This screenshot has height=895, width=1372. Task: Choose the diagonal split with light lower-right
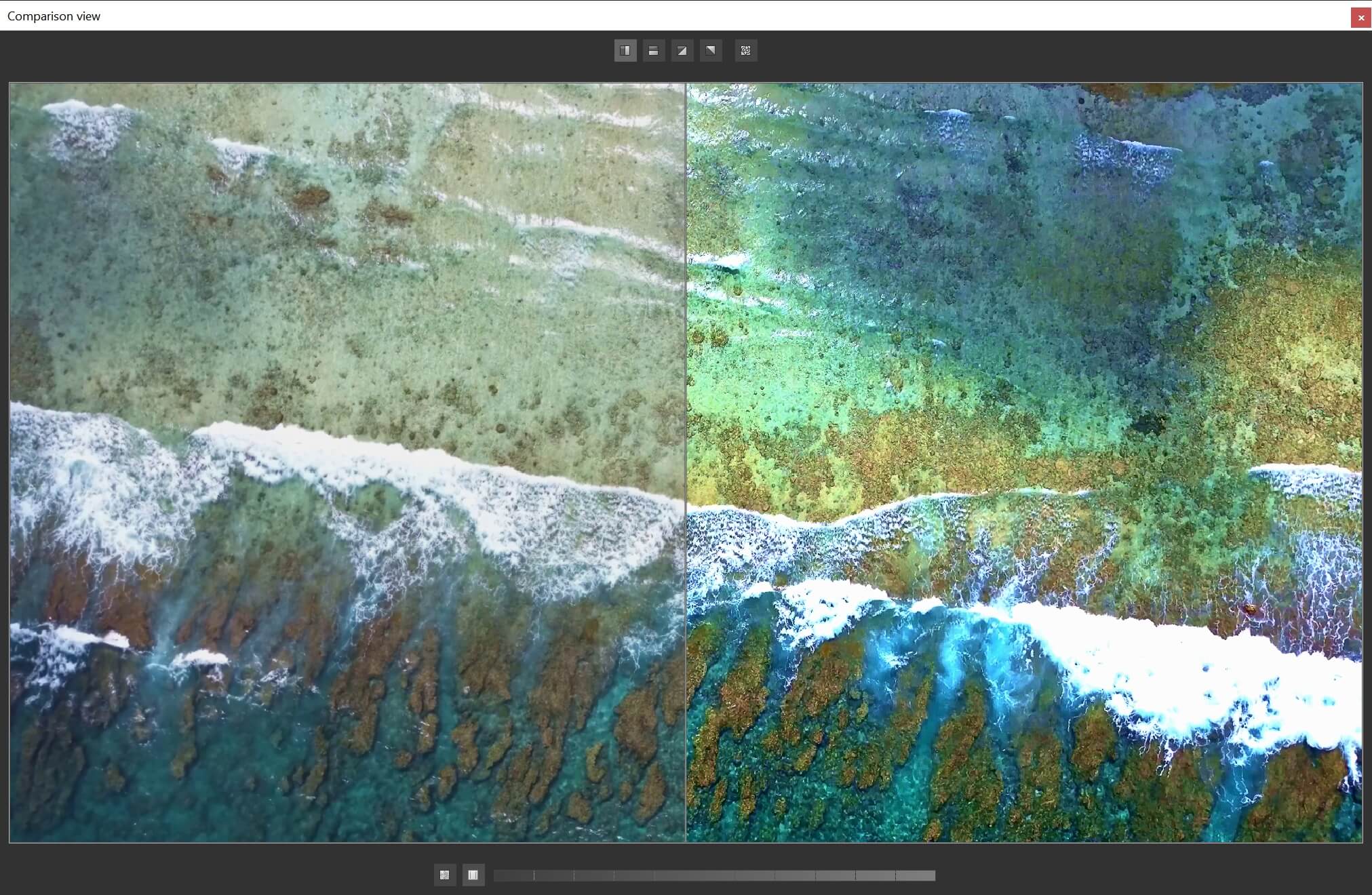(682, 51)
